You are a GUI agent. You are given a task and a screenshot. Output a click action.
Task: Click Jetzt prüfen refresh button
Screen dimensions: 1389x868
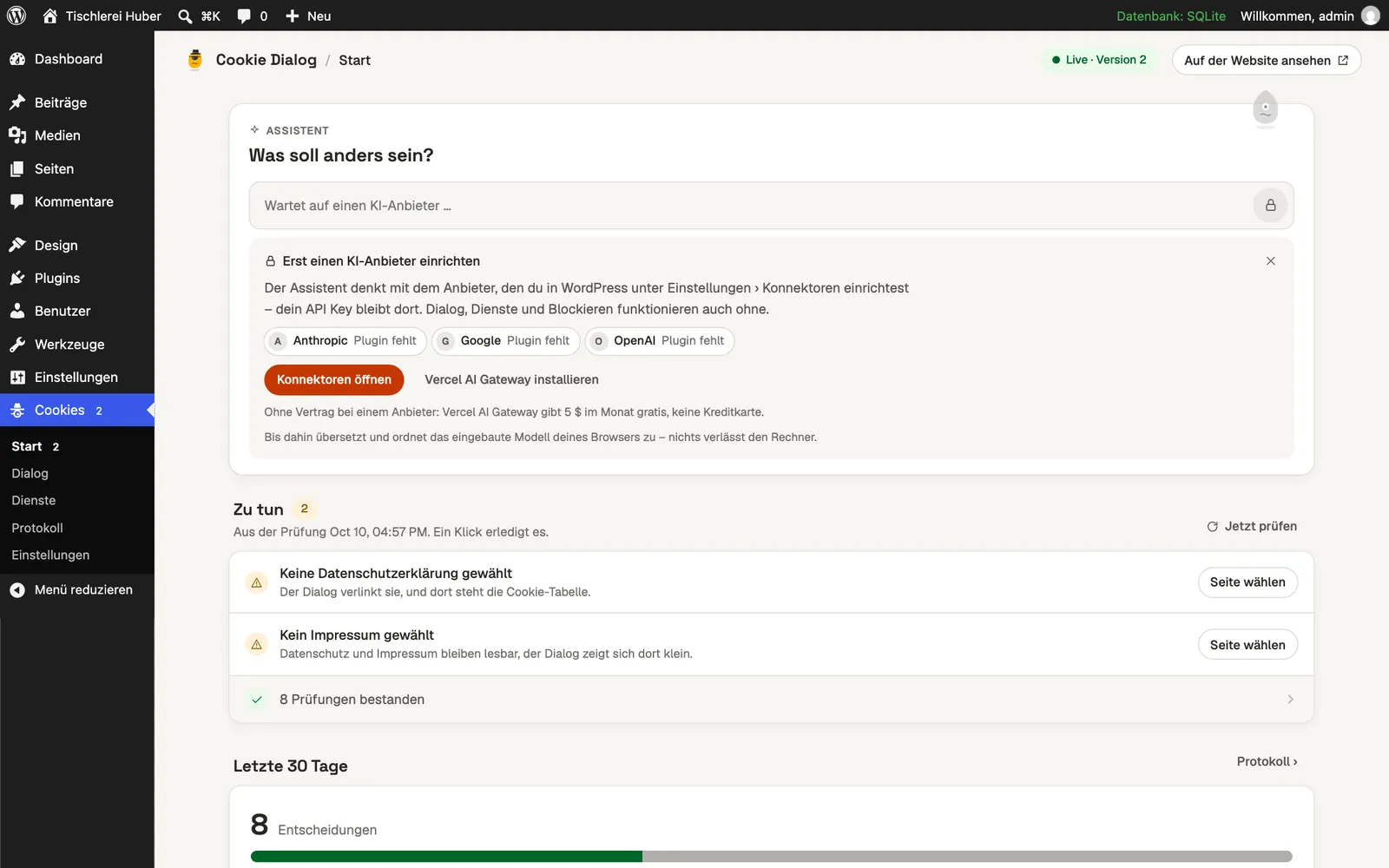pos(1252,526)
